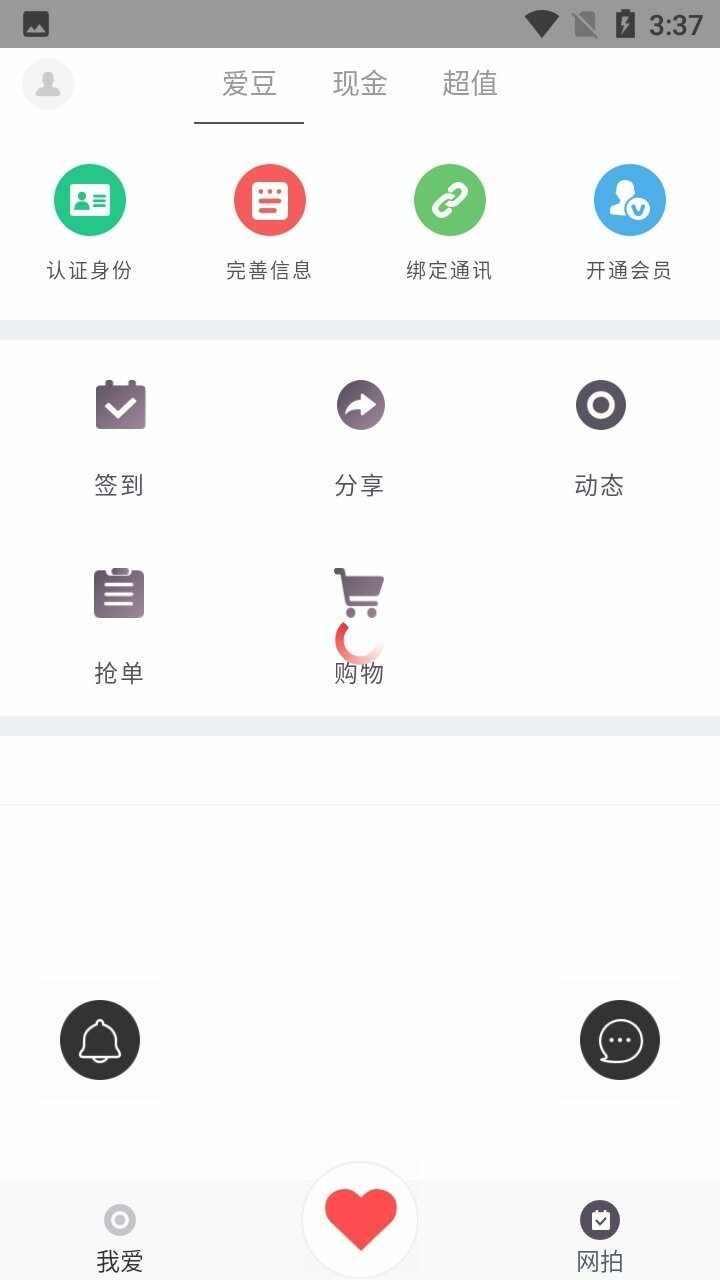
Task: Open messages with the chat bubble button
Action: tap(620, 1040)
